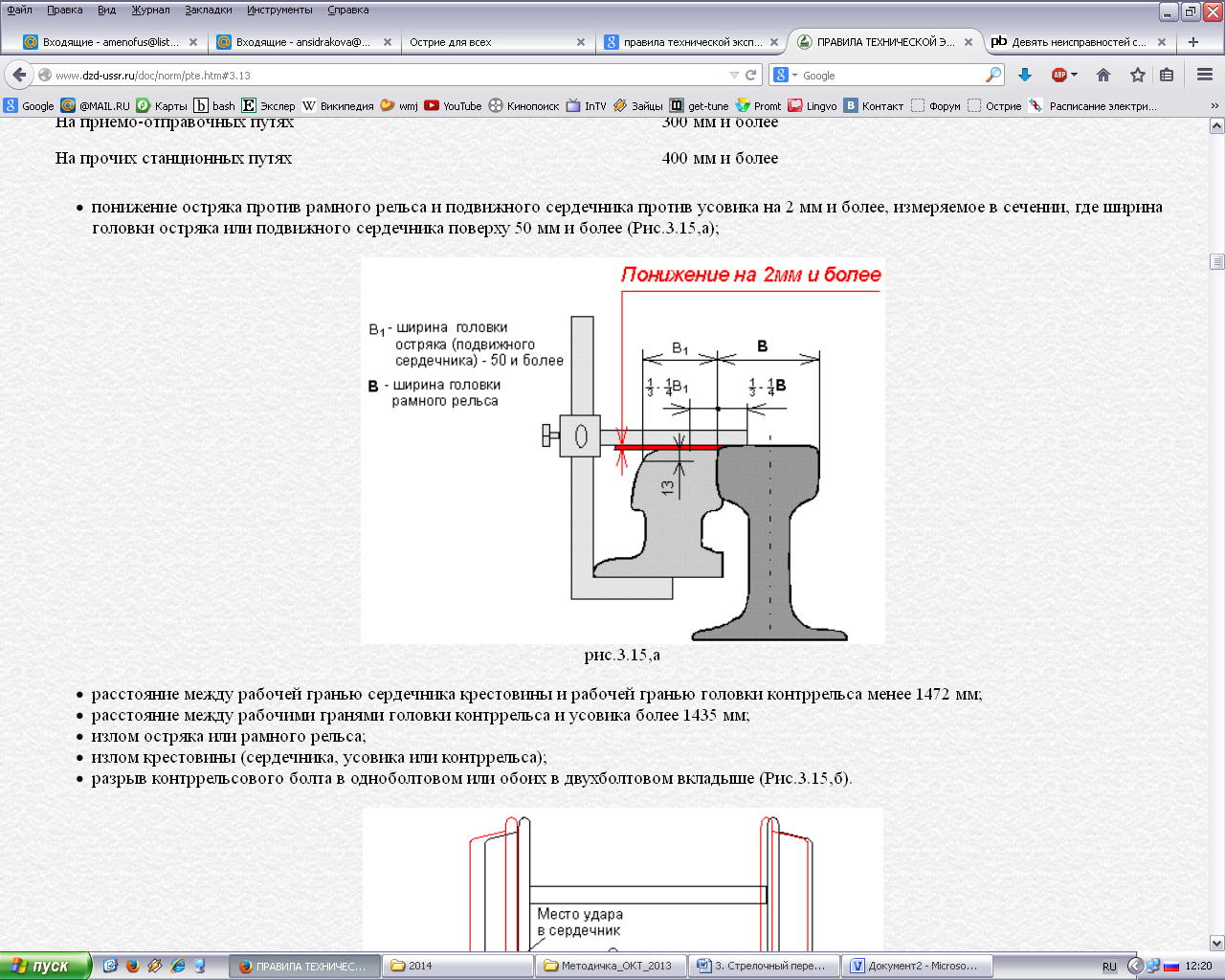Image resolution: width=1225 pixels, height=980 pixels.
Task: Open a new tab with plus button
Action: tap(1193, 42)
